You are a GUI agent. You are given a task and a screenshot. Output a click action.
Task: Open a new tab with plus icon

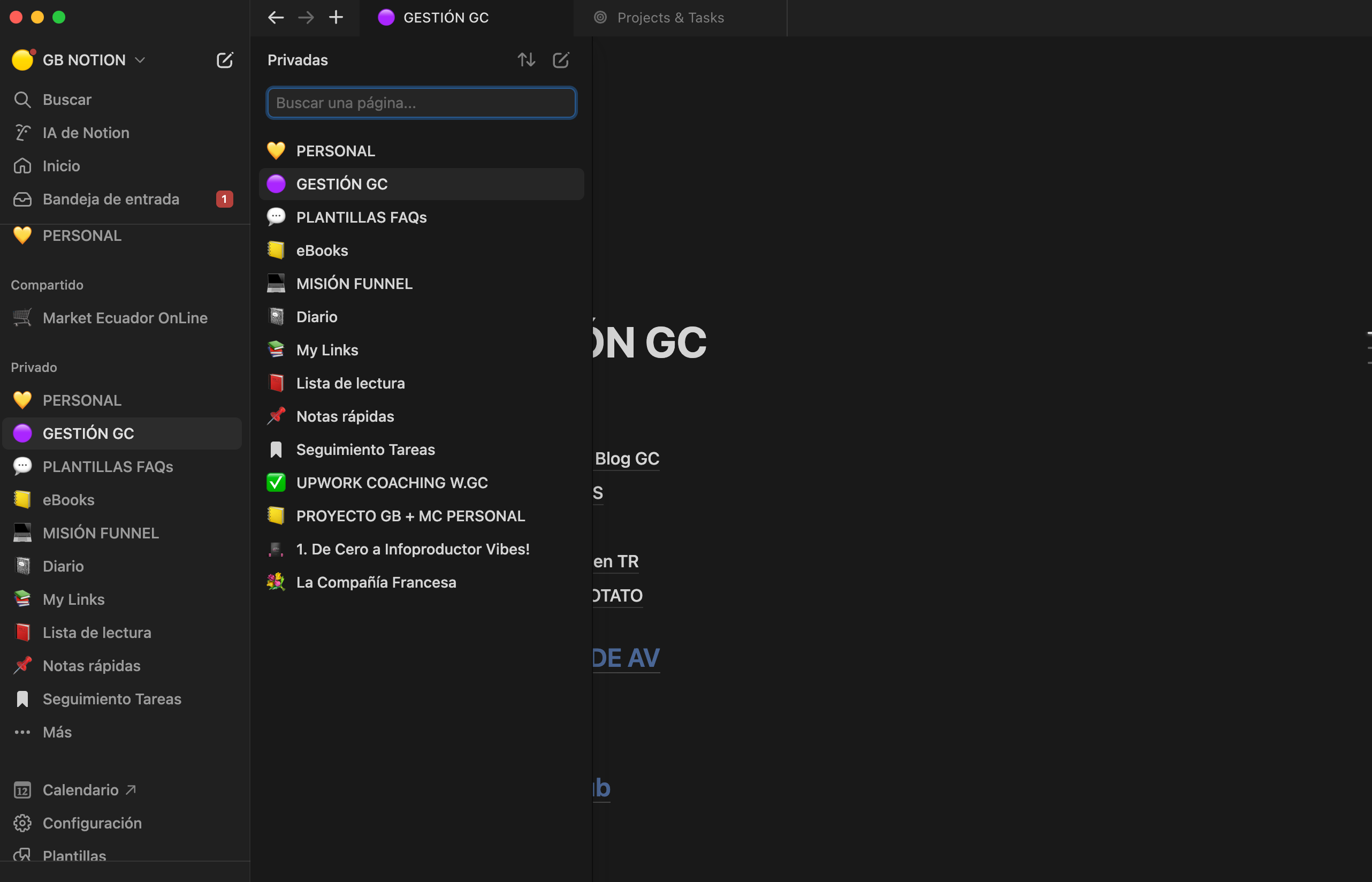tap(336, 18)
